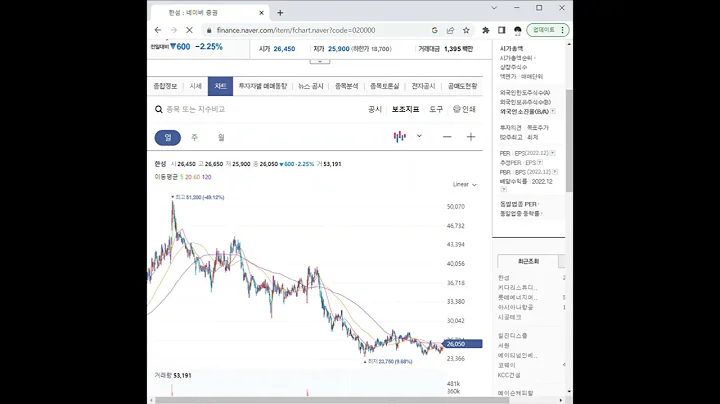Expand the chart type dropdown chevron
720x404 pixels.
(419, 136)
